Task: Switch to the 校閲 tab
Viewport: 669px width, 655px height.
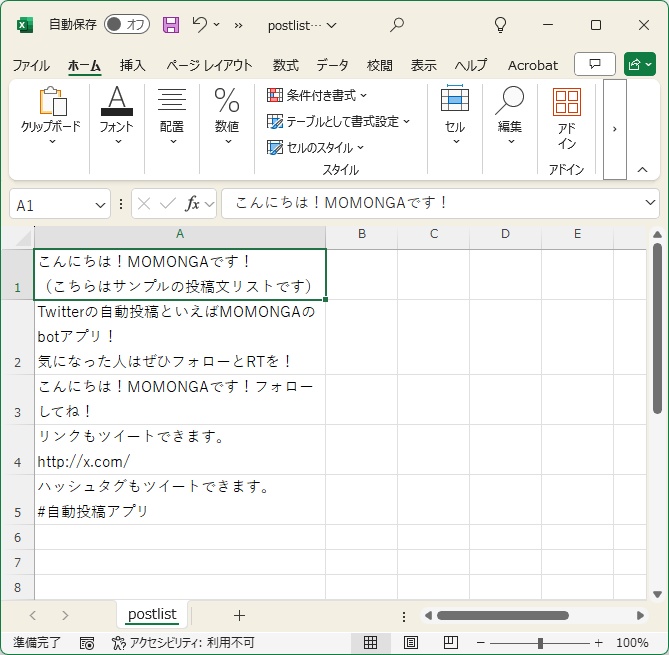Action: (379, 65)
